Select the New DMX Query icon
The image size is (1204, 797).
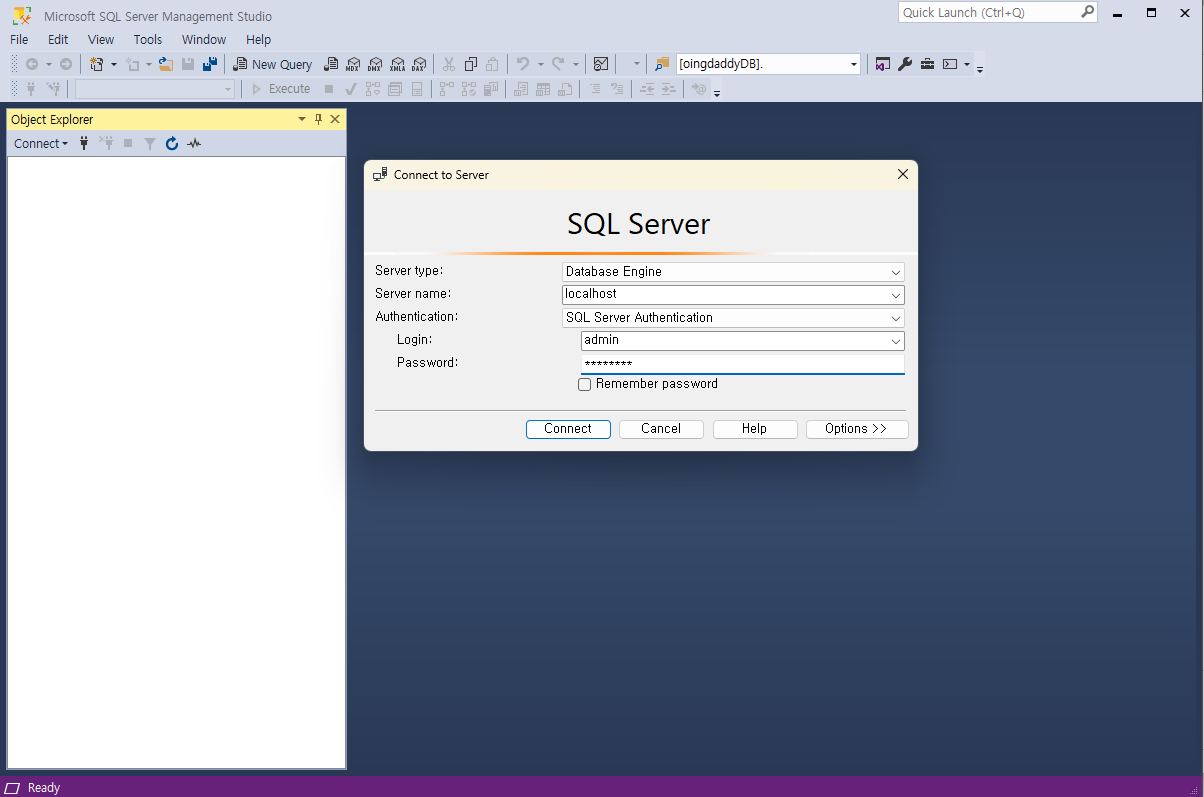375,63
